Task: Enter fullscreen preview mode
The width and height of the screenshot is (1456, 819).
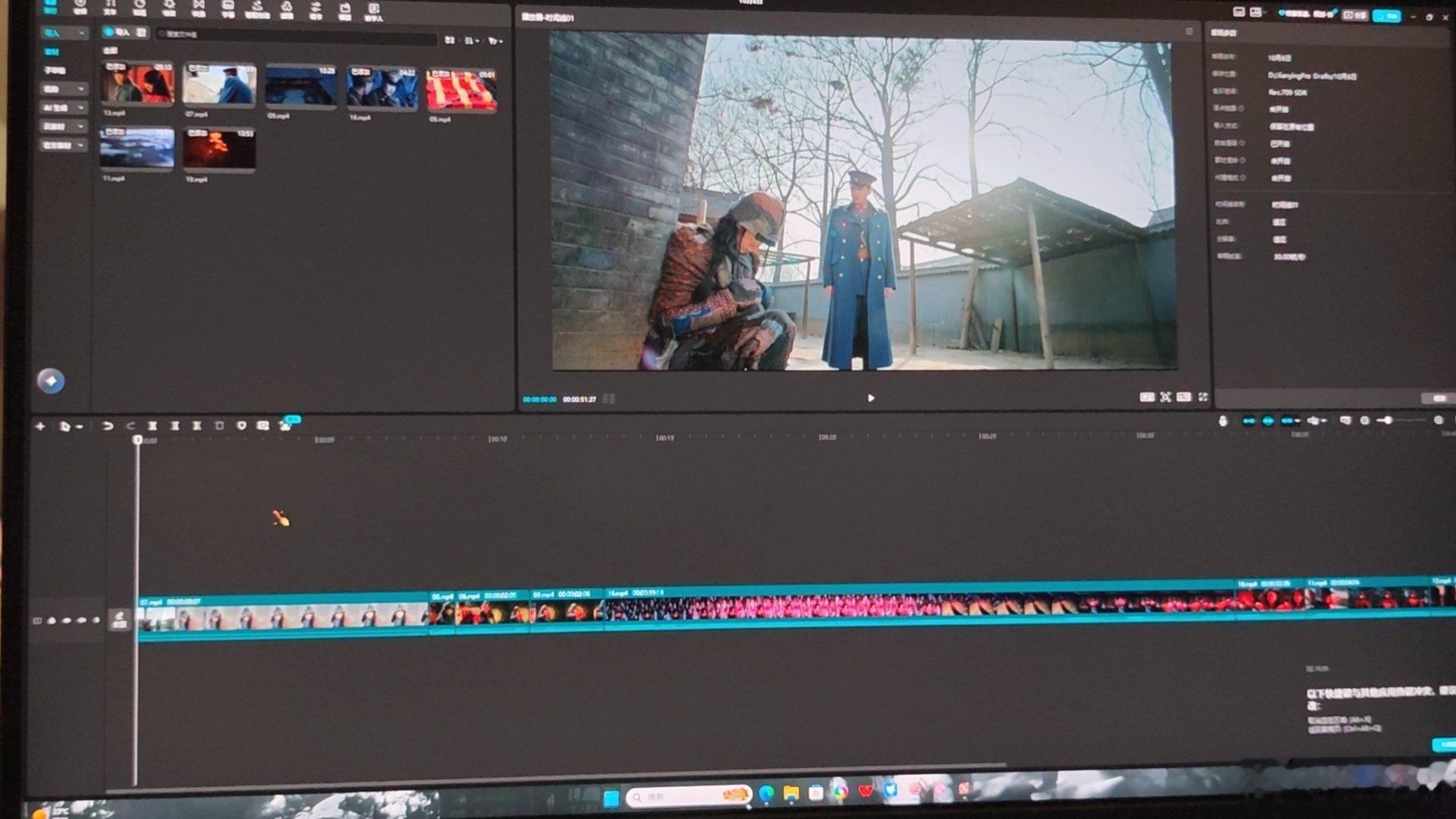Action: tap(1203, 397)
